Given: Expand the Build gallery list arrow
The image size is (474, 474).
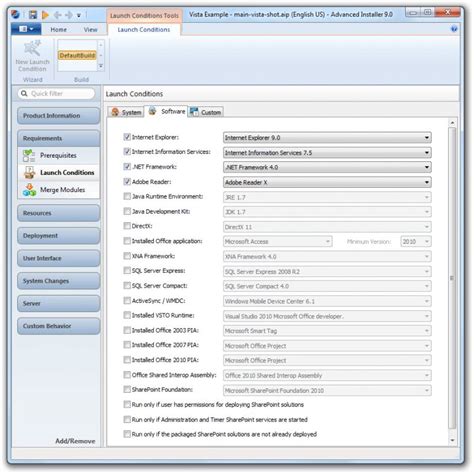Looking at the screenshot, I should (x=101, y=66).
